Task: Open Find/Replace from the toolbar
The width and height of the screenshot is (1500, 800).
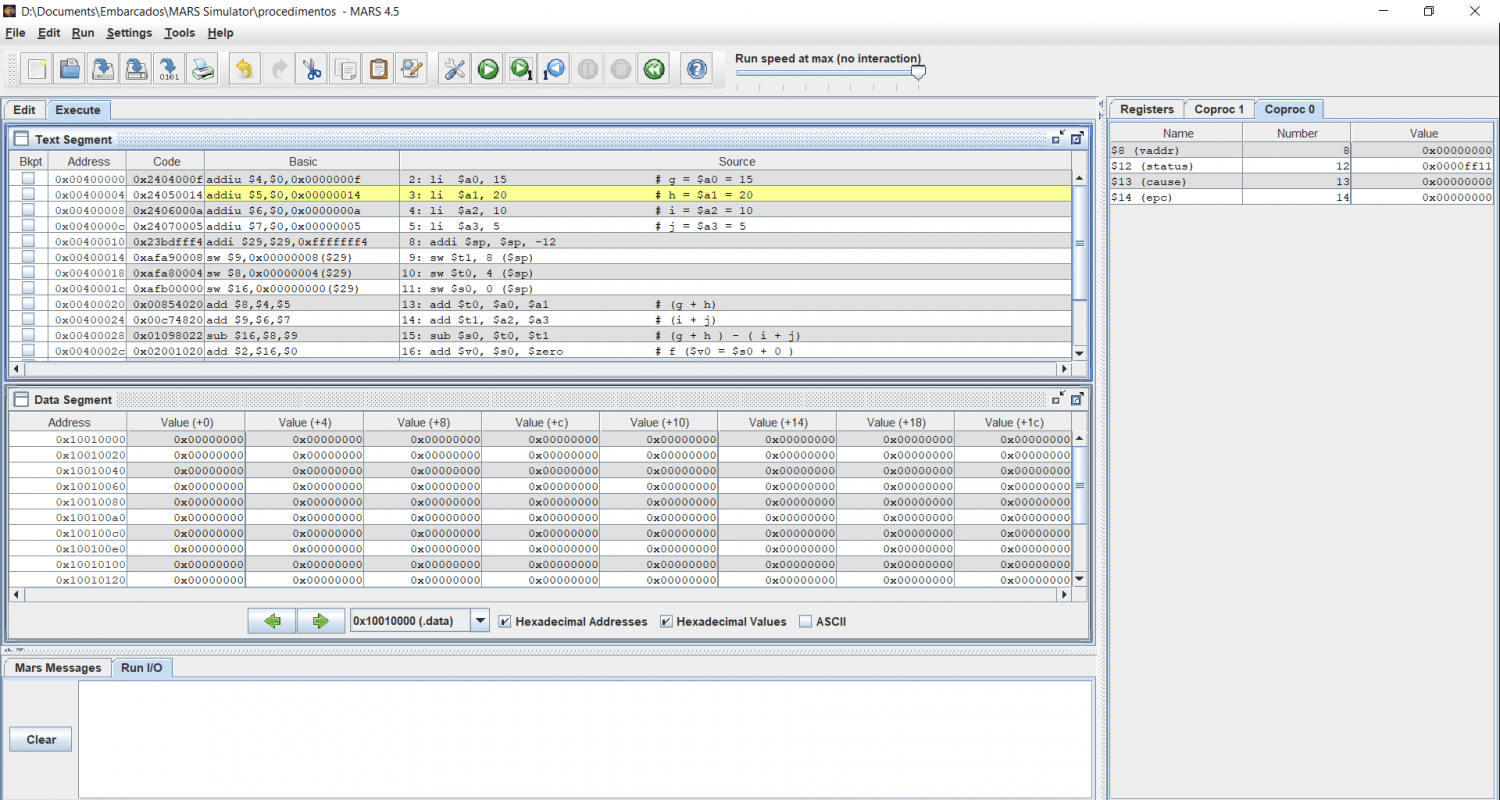Action: (x=411, y=69)
